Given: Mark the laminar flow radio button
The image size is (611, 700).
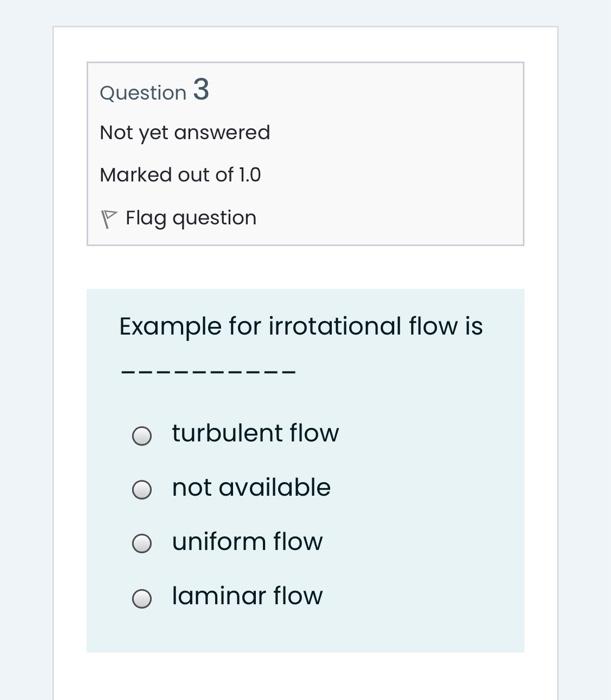Looking at the screenshot, I should [x=143, y=597].
